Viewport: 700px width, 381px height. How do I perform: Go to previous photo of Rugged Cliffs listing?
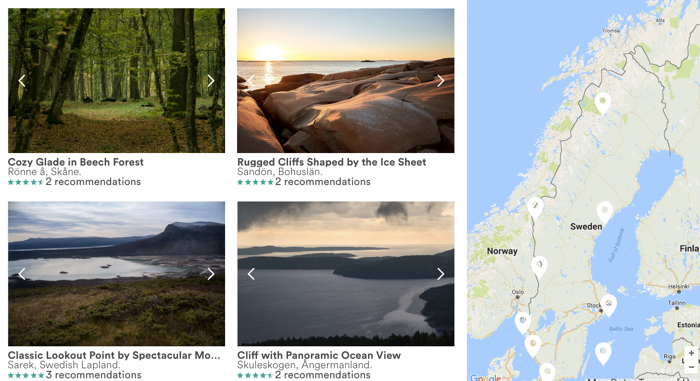251,81
